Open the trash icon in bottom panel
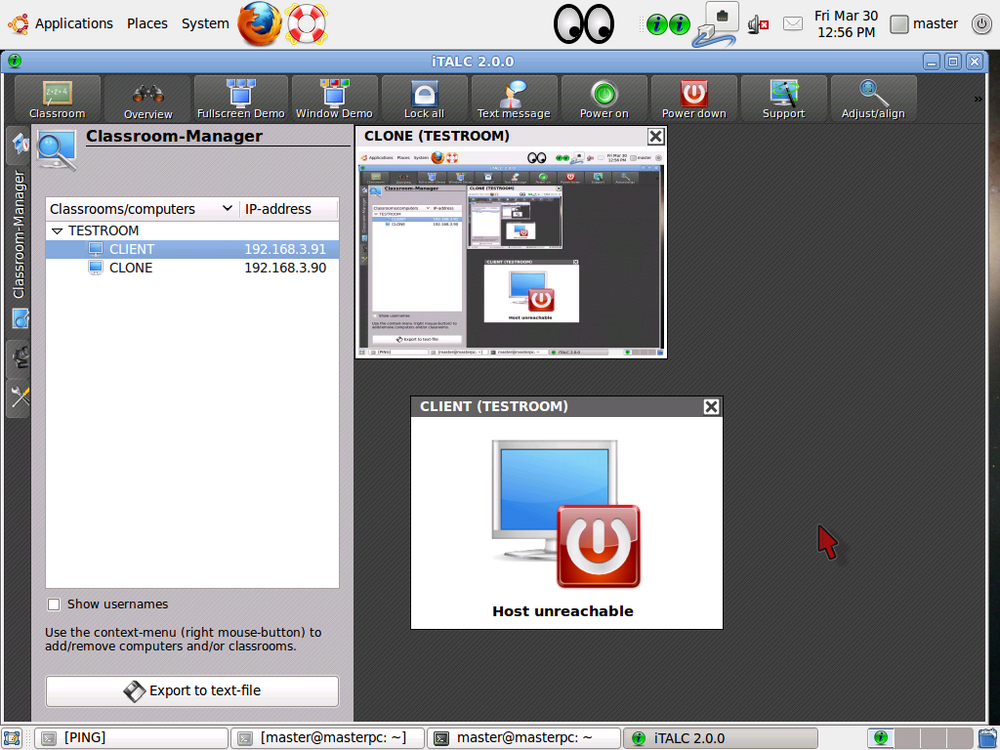 pyautogui.click(x=988, y=738)
